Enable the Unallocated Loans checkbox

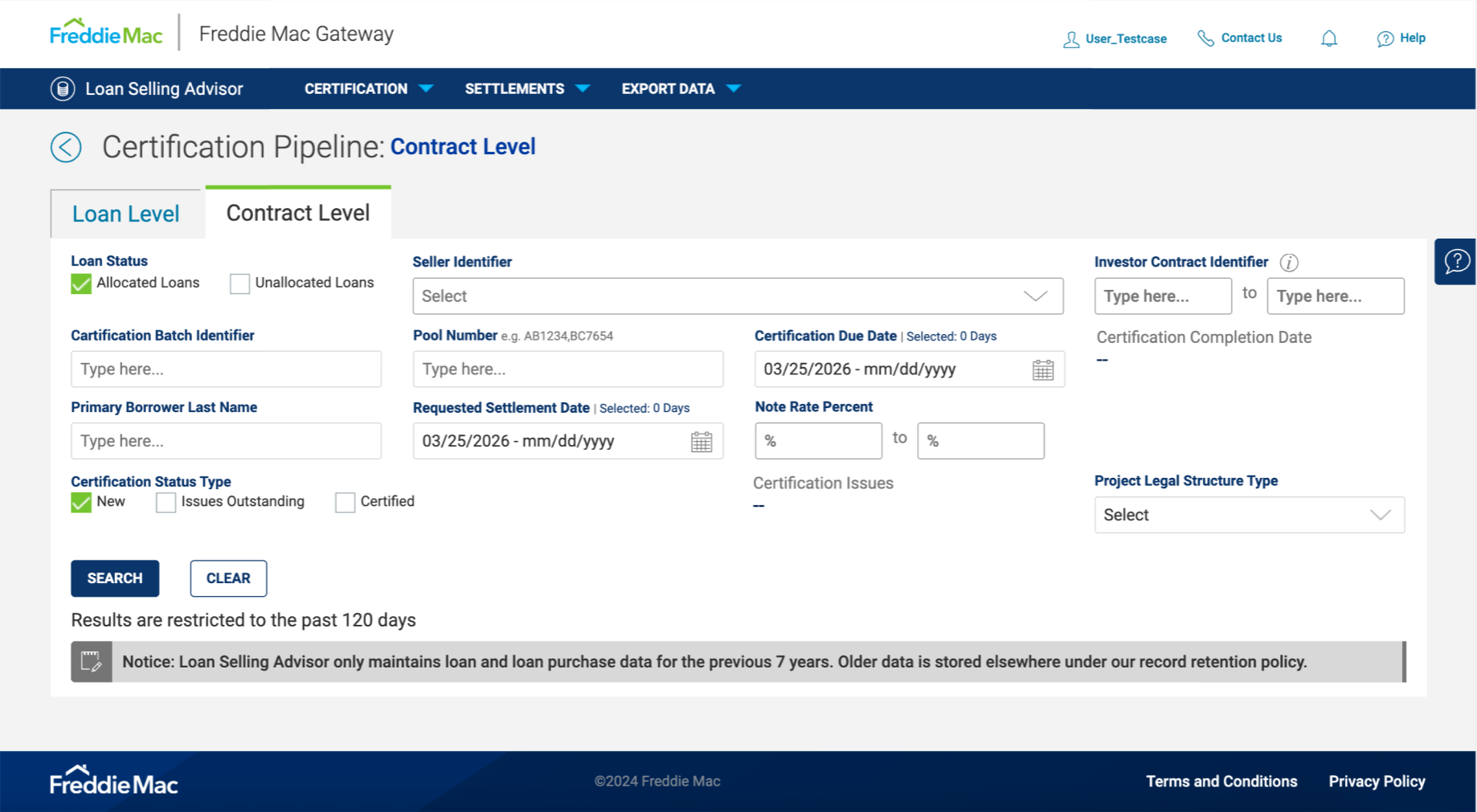pyautogui.click(x=239, y=284)
